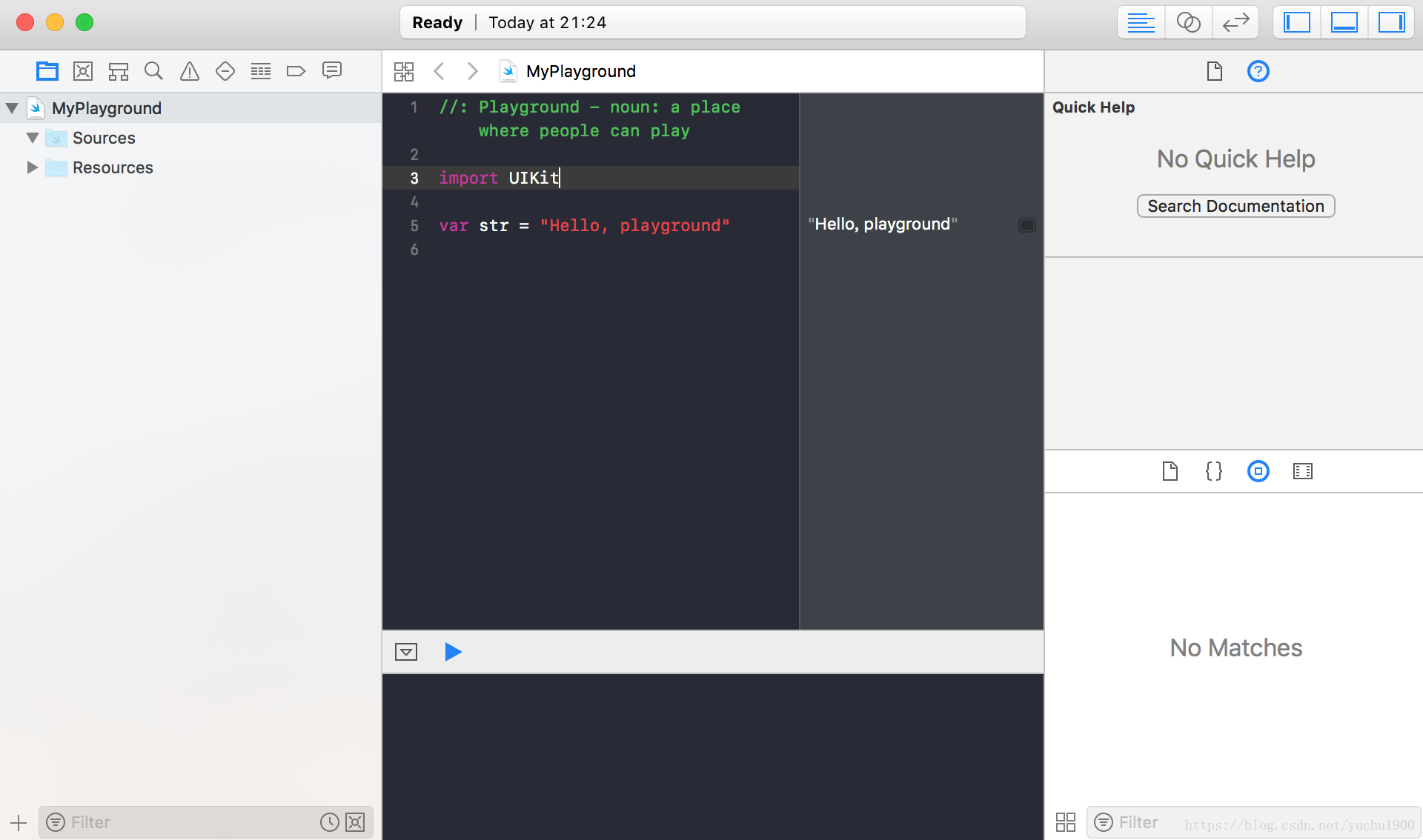Show the File Template library

click(1170, 471)
